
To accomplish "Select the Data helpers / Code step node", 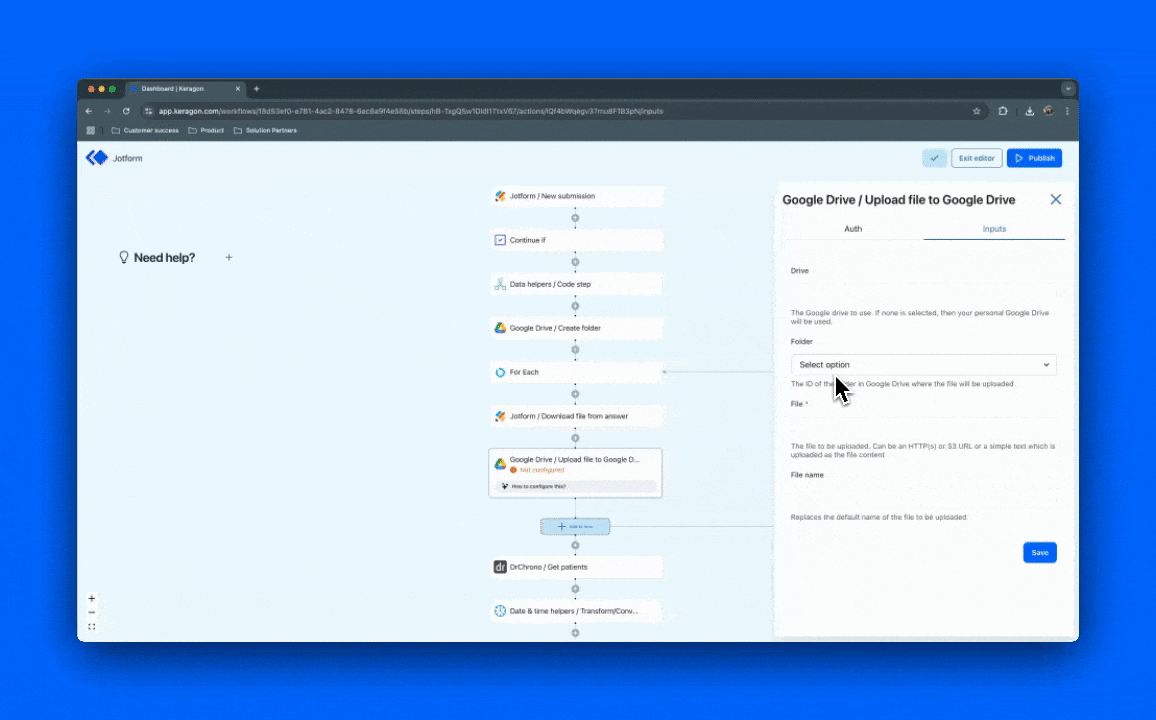I will [576, 284].
